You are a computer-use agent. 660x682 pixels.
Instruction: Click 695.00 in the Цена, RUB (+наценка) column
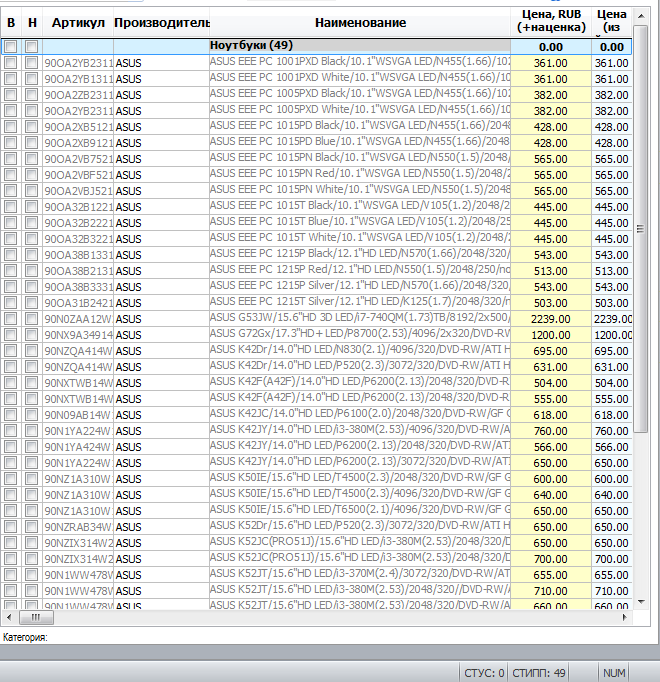pyautogui.click(x=551, y=351)
